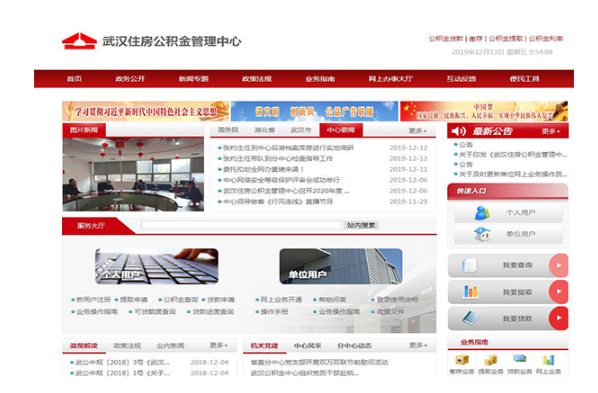Image resolution: width=598 pixels, height=393 pixels.
Task: Open 网上办事大厅 in the navigation bar
Action: (x=391, y=79)
